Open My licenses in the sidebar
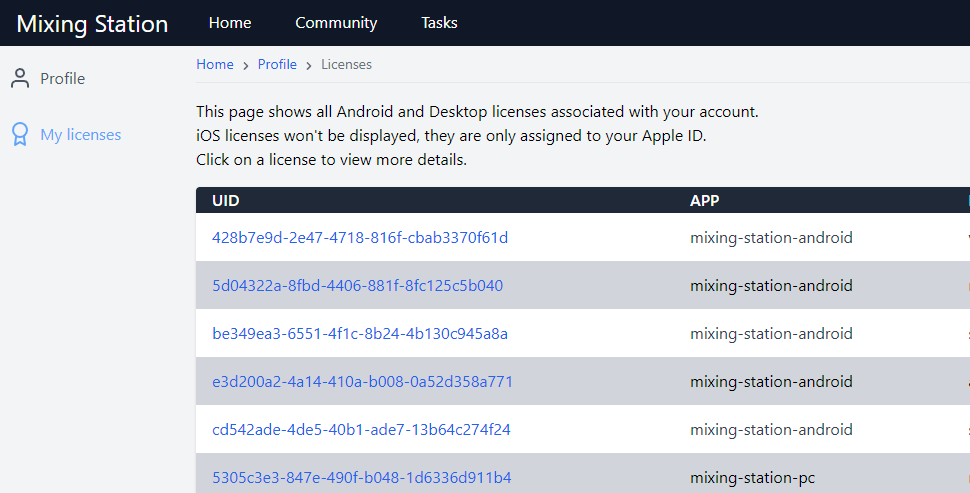 tap(80, 135)
